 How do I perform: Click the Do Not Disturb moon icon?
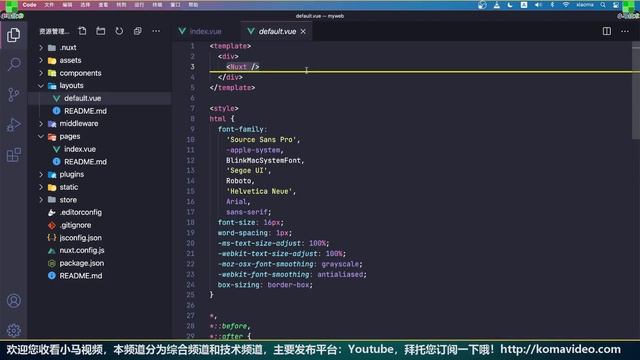(x=510, y=5)
